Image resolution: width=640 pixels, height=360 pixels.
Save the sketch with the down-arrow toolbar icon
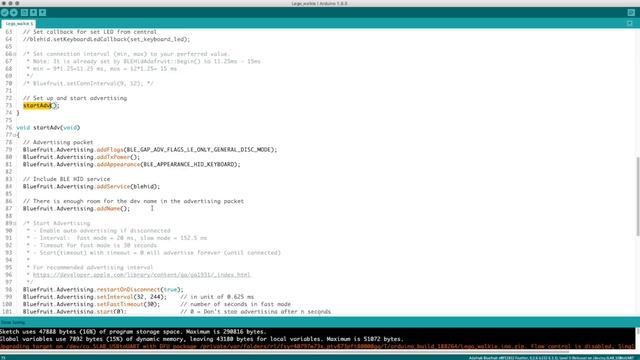pyautogui.click(x=42, y=13)
